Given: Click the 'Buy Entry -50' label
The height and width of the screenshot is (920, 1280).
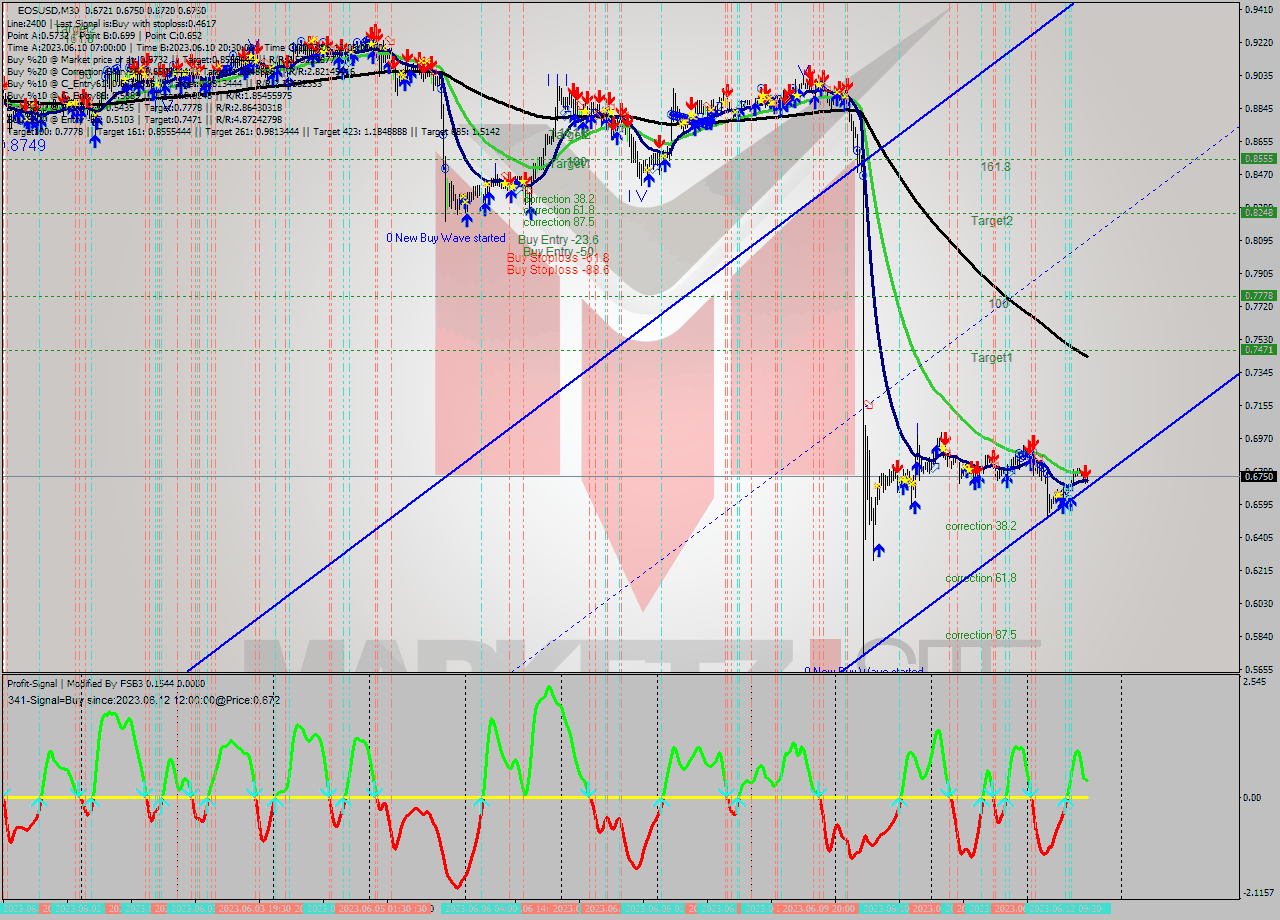Looking at the screenshot, I should tap(558, 251).
